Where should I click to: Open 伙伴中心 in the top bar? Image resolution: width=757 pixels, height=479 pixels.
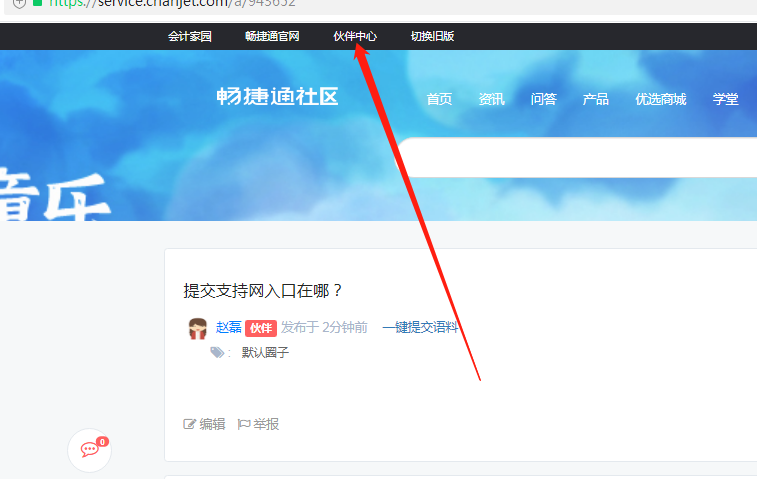click(355, 36)
